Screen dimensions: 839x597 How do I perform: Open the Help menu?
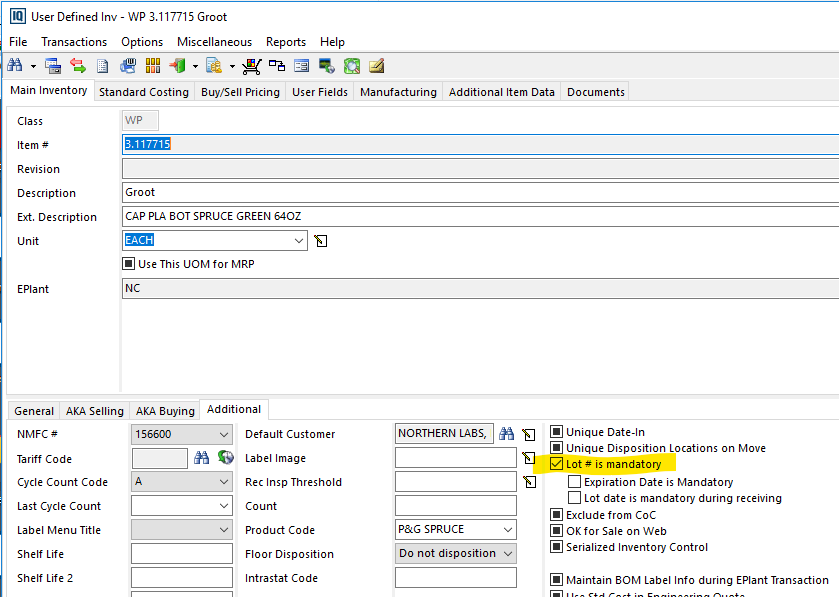click(332, 42)
